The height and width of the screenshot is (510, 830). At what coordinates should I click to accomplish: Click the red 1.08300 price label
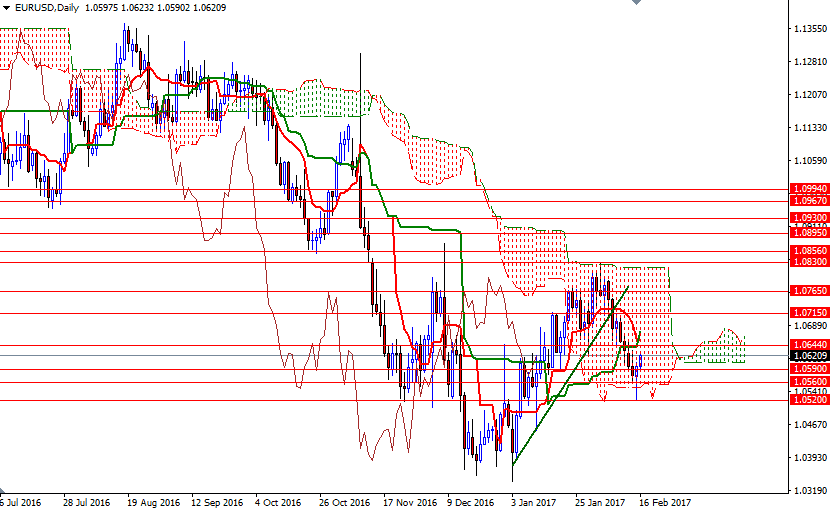click(809, 262)
